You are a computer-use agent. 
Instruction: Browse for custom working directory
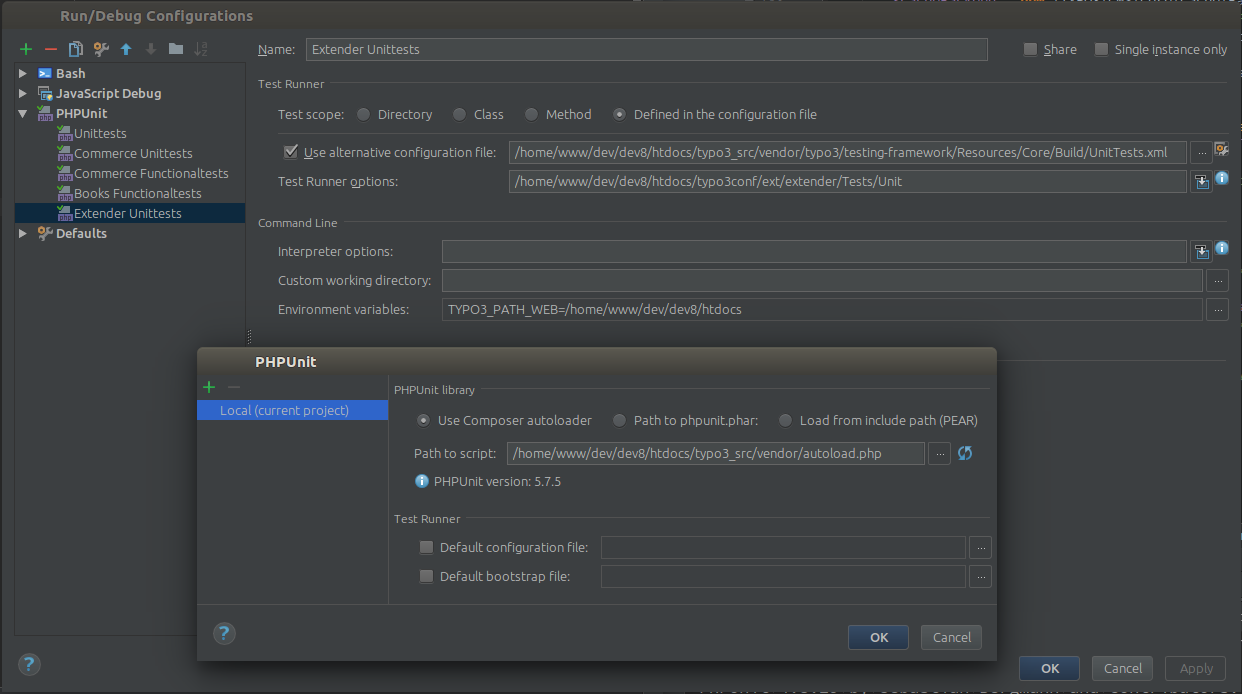click(x=1217, y=280)
